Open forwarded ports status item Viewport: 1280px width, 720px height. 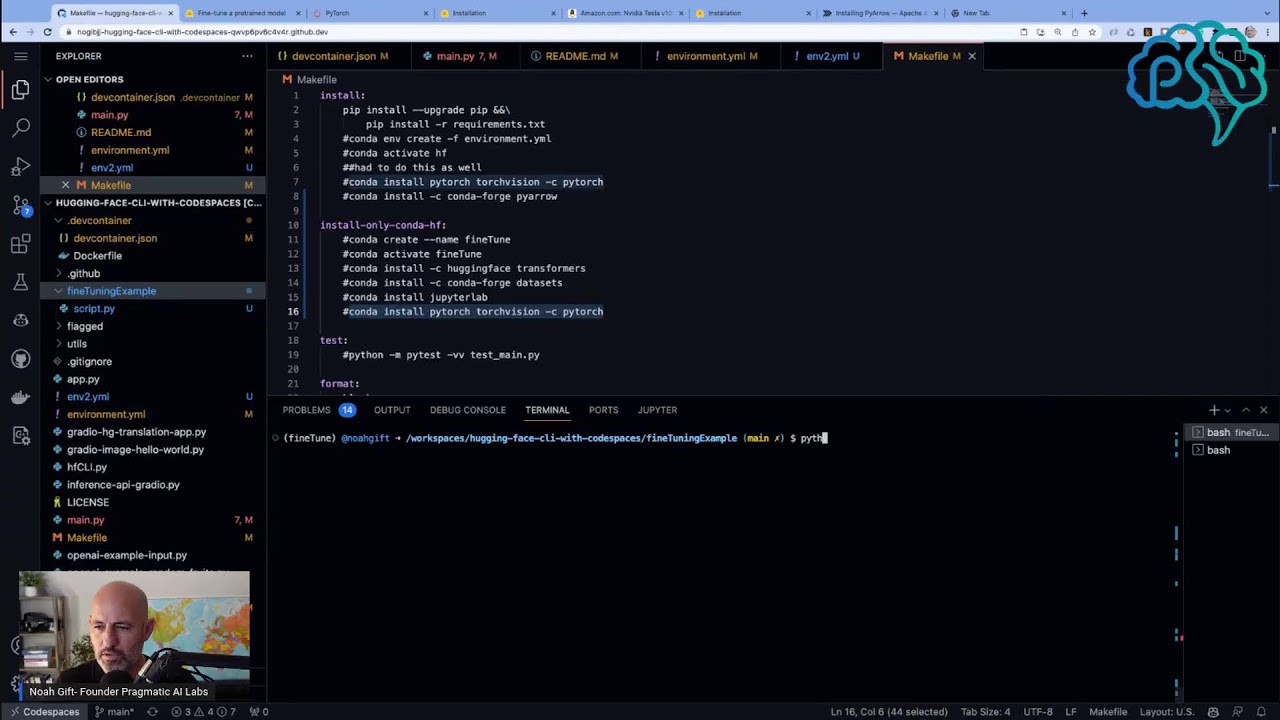tap(259, 712)
